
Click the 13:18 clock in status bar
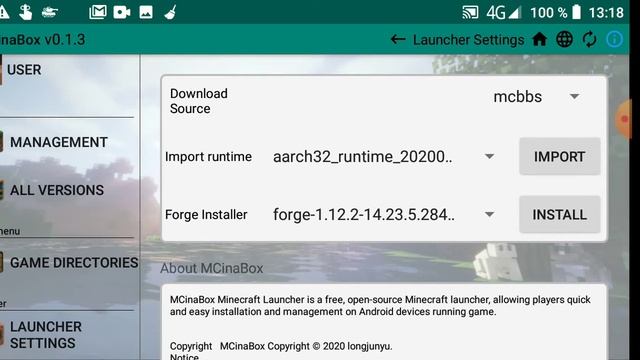click(x=606, y=12)
